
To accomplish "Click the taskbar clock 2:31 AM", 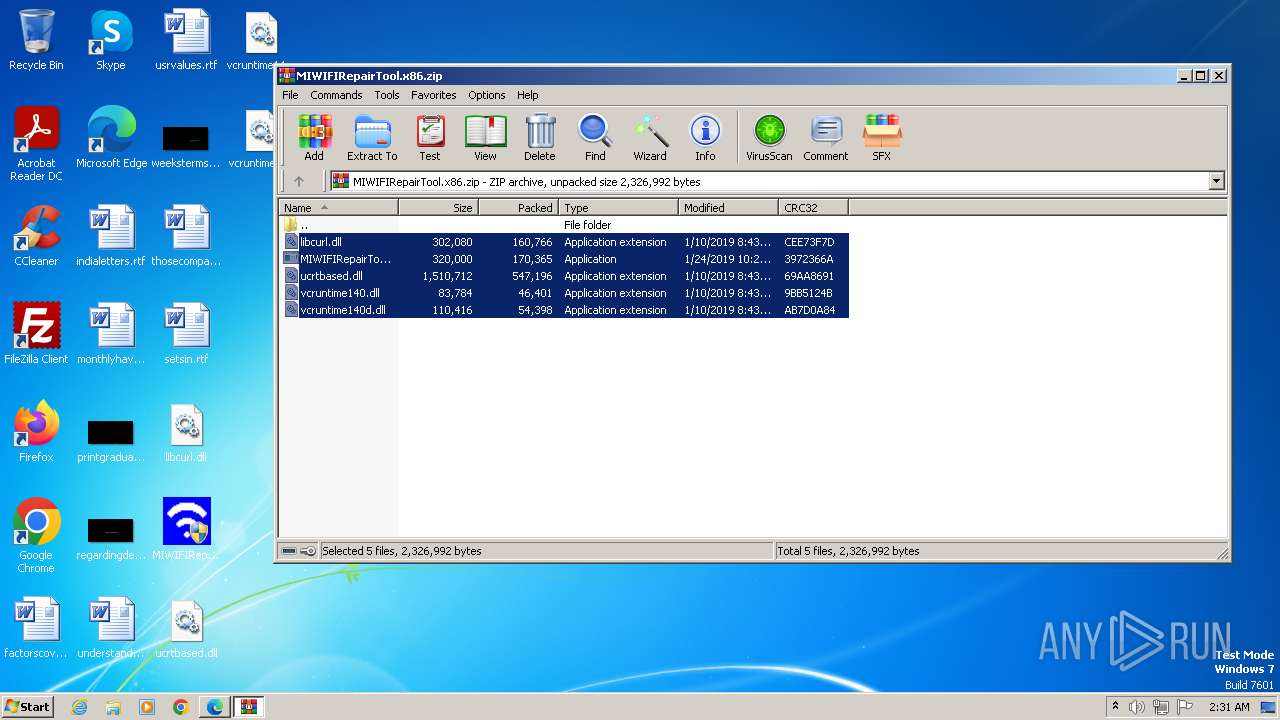I will (1229, 707).
